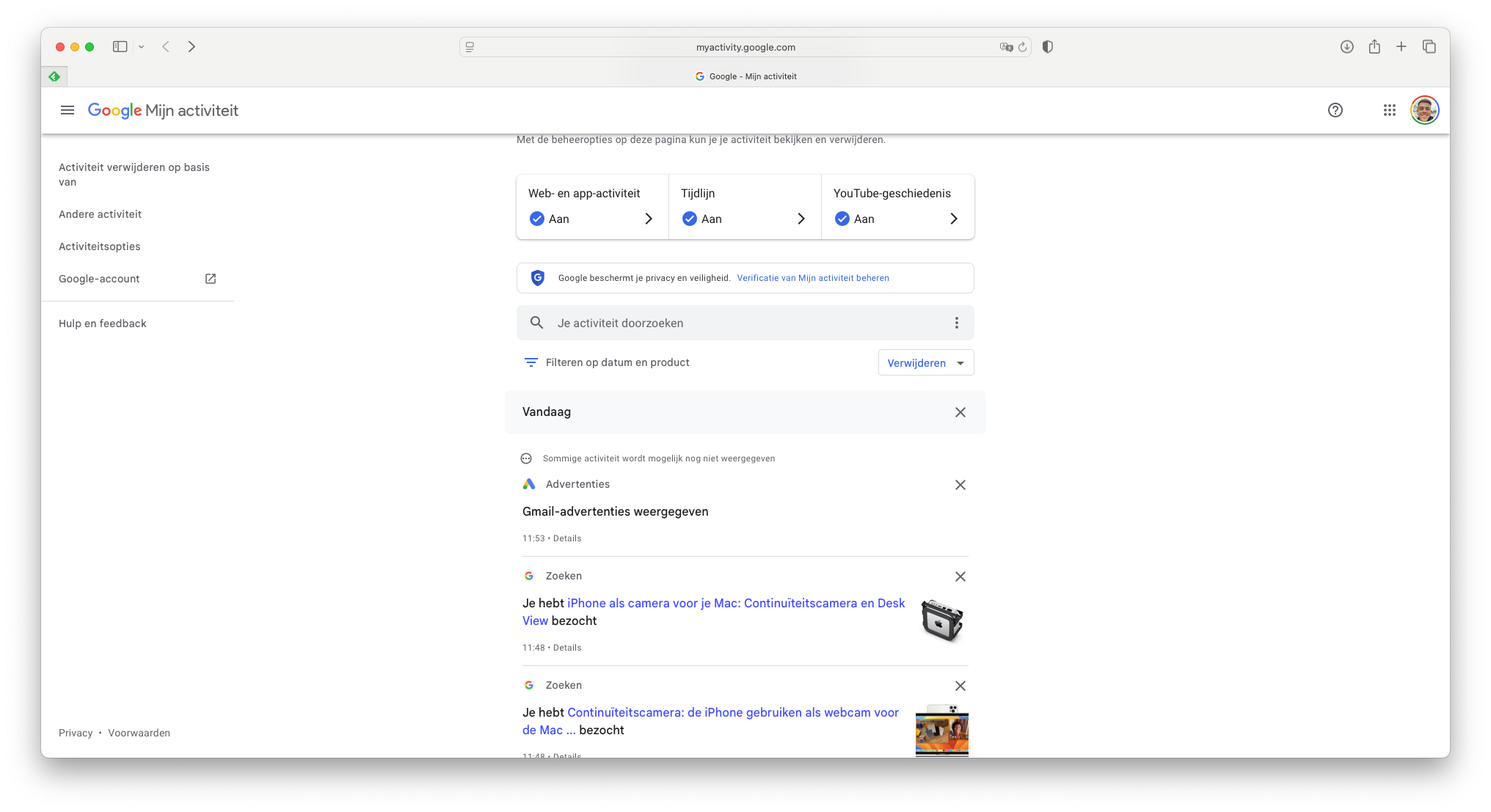
Task: Open Andere activiteit in sidebar
Action: point(100,214)
